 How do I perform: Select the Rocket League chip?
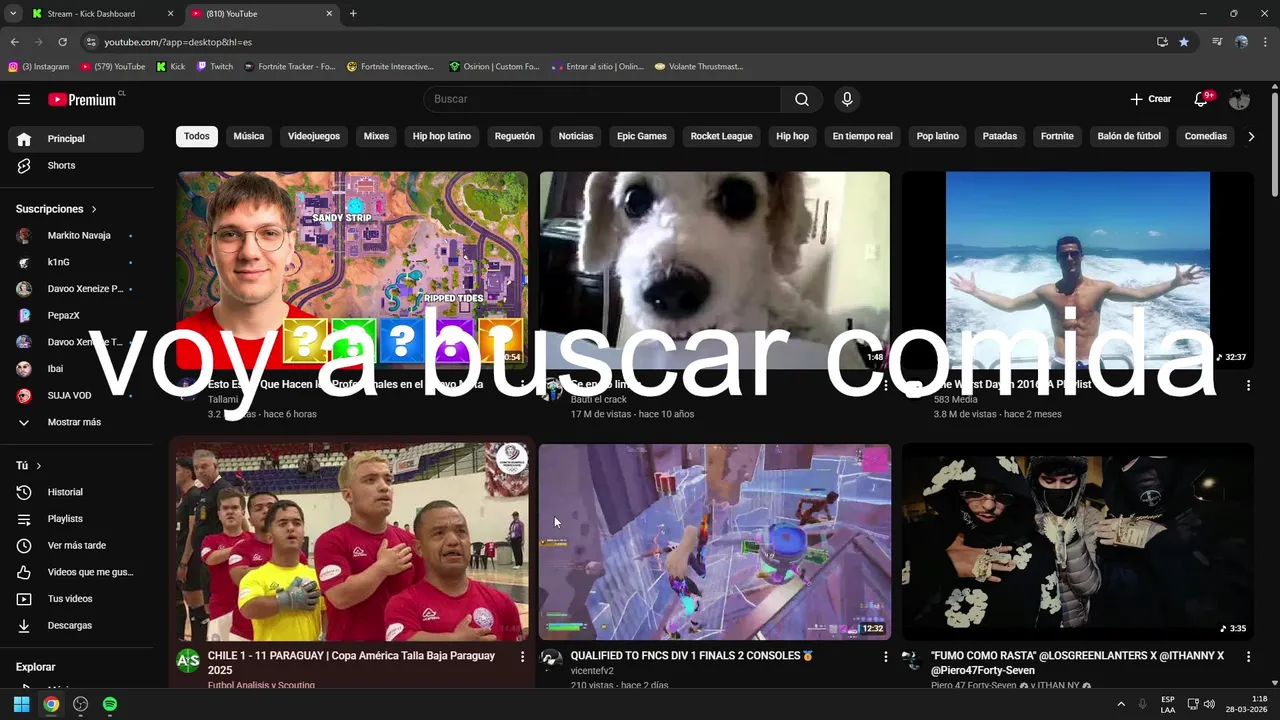tap(722, 136)
